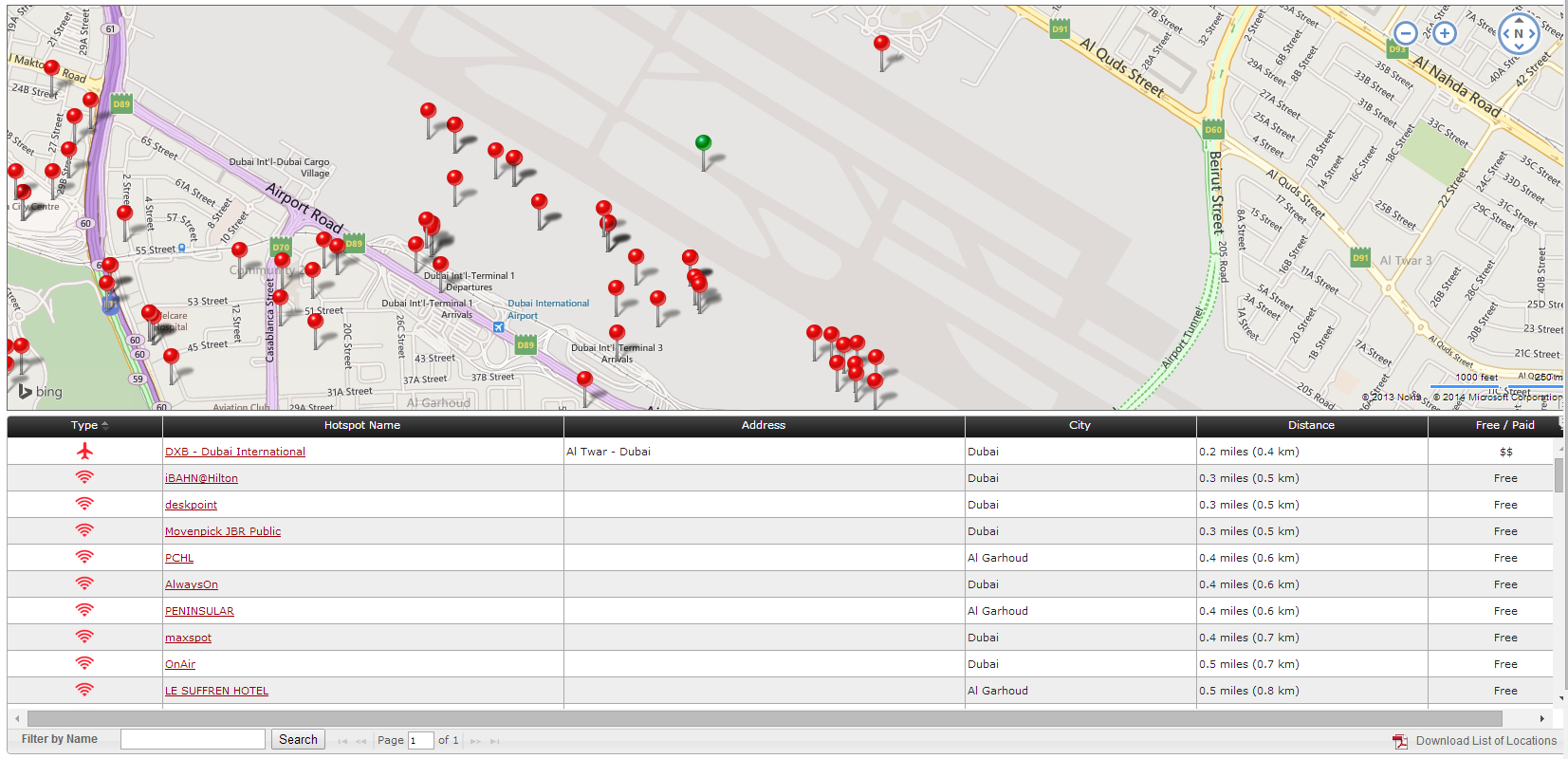
Task: Open iBAHN@Hilton hotspot link
Action: 201,478
